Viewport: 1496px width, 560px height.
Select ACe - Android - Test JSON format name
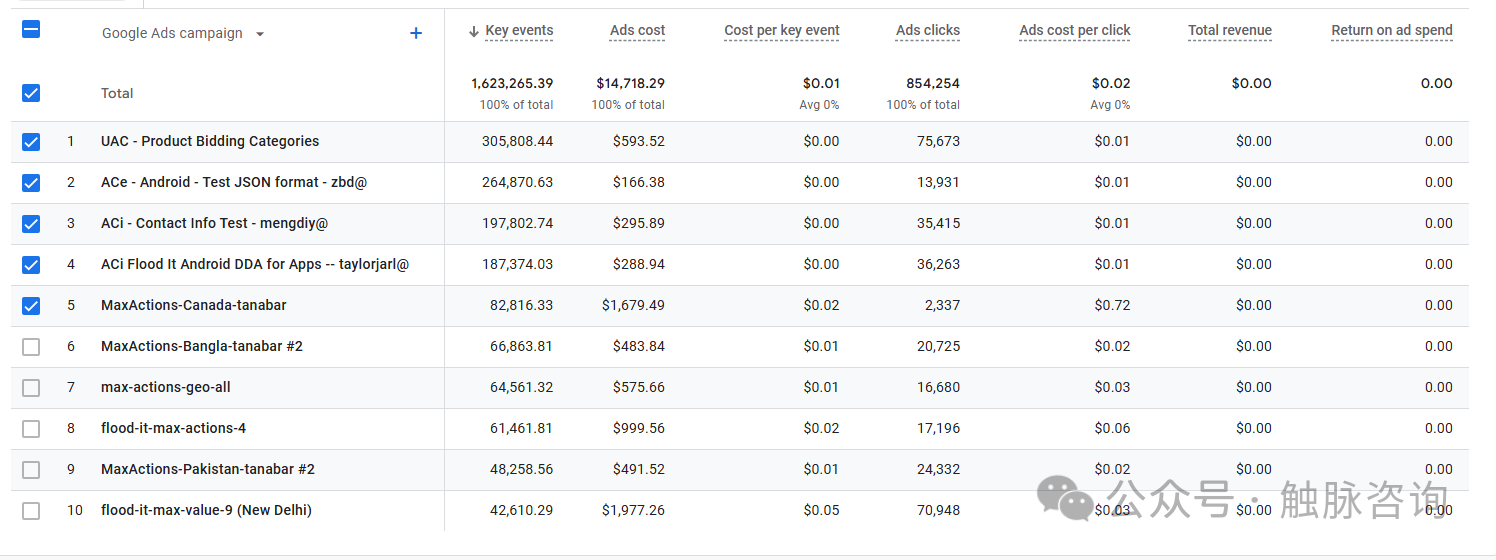click(234, 182)
